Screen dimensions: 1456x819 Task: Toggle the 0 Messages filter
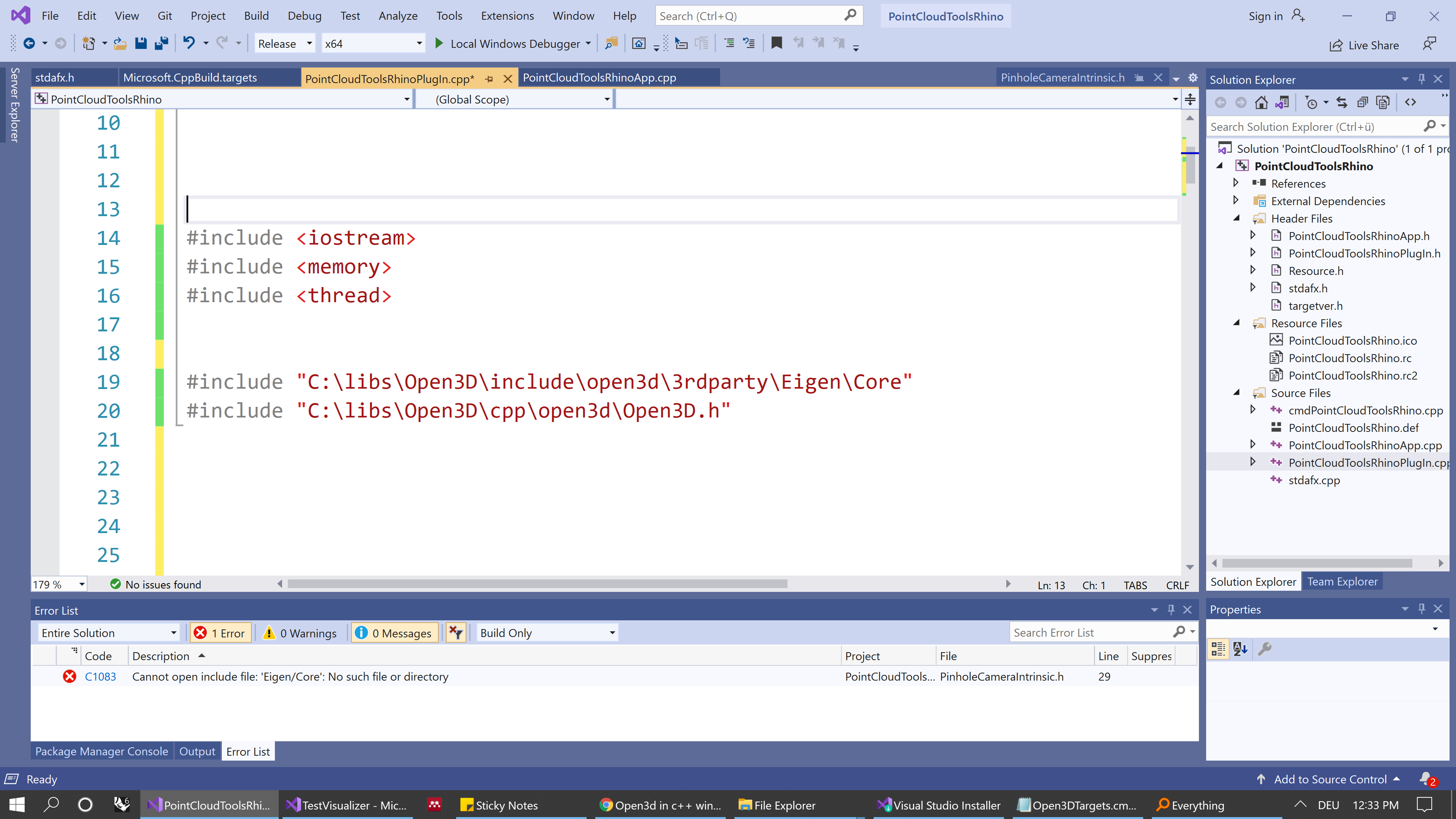tap(394, 632)
